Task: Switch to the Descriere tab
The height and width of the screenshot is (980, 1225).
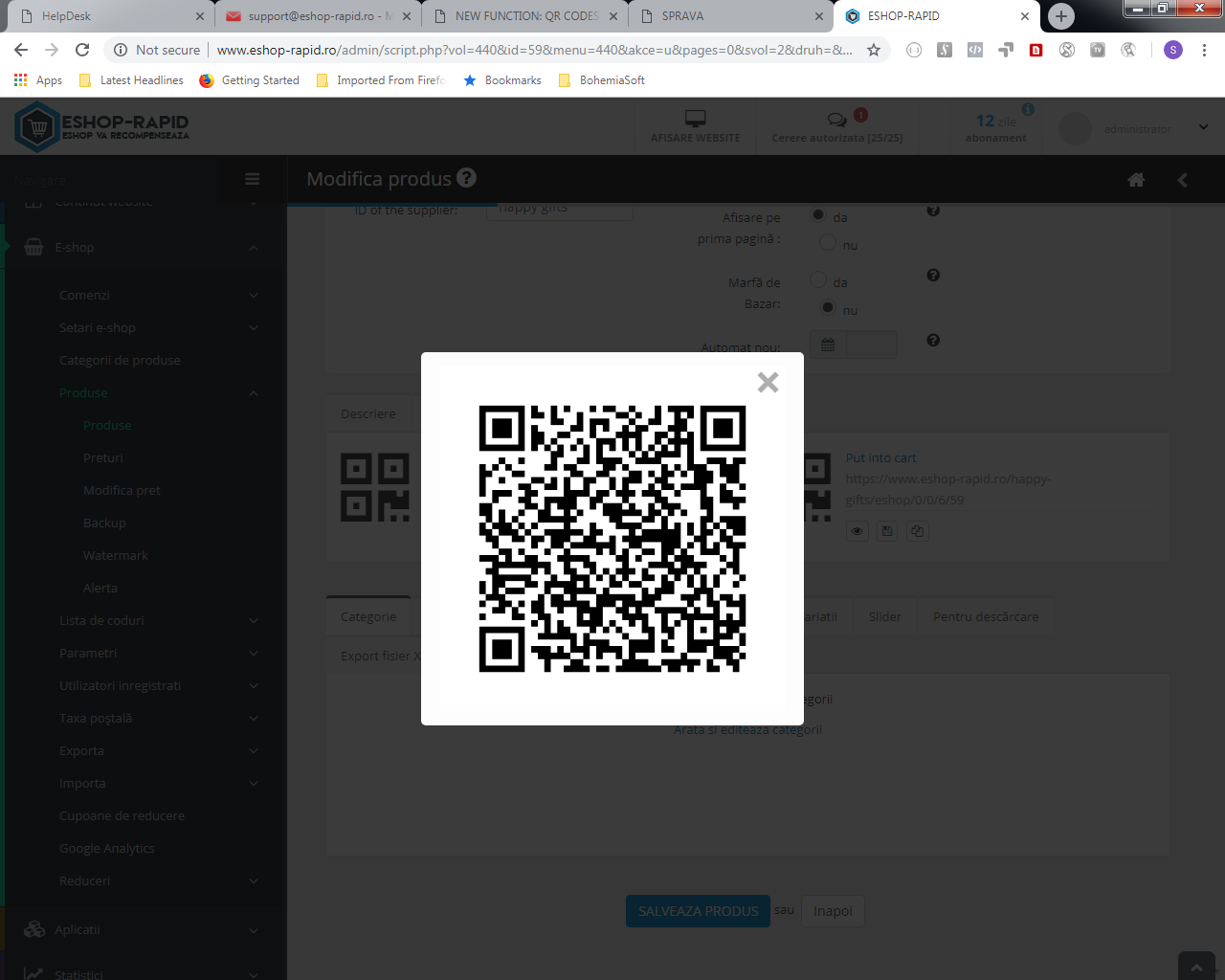Action: coord(368,414)
